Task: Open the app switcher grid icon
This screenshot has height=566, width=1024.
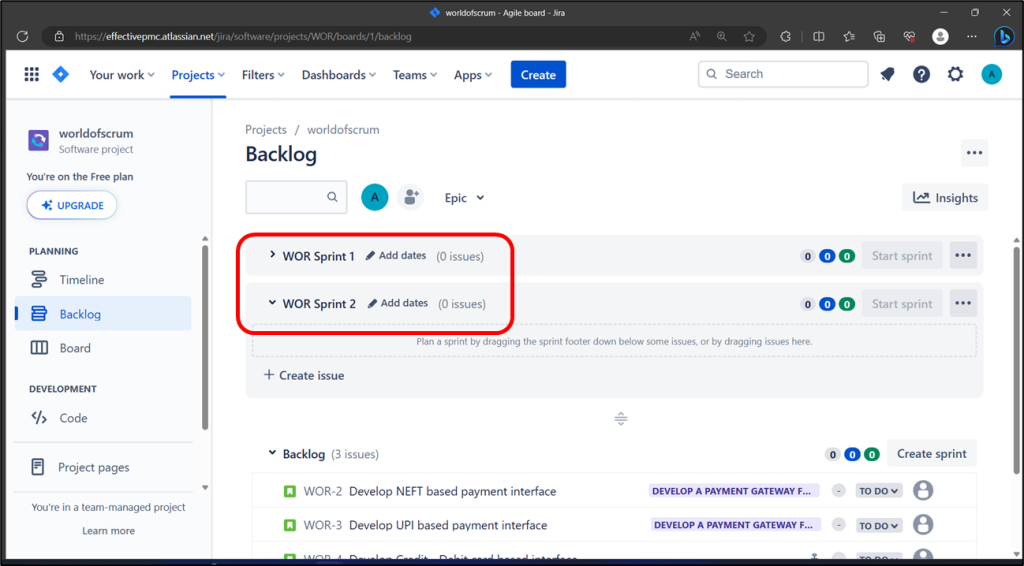Action: (x=31, y=74)
